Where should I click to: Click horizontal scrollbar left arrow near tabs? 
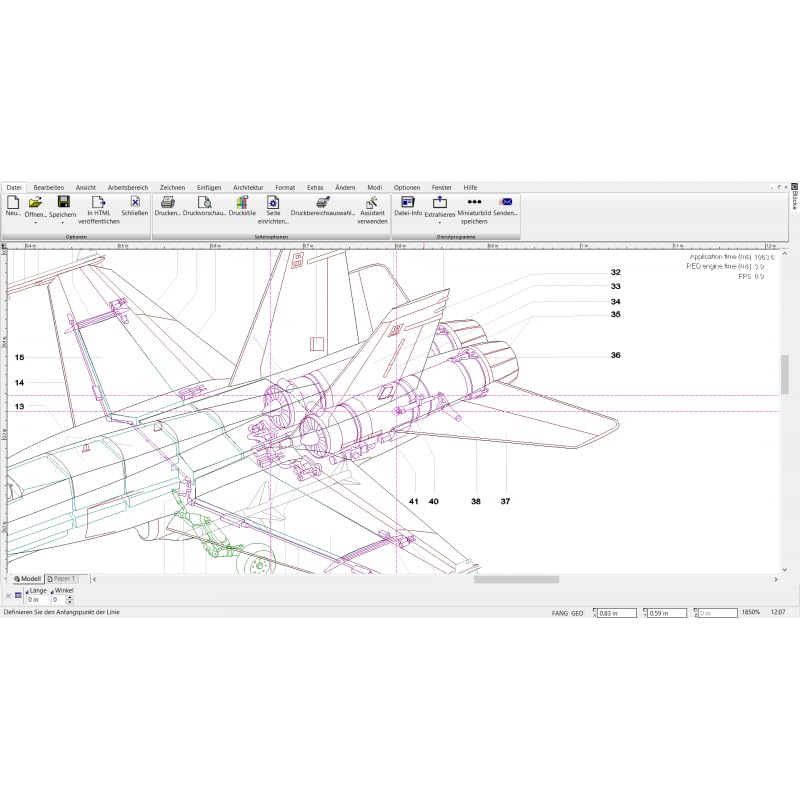(94, 579)
